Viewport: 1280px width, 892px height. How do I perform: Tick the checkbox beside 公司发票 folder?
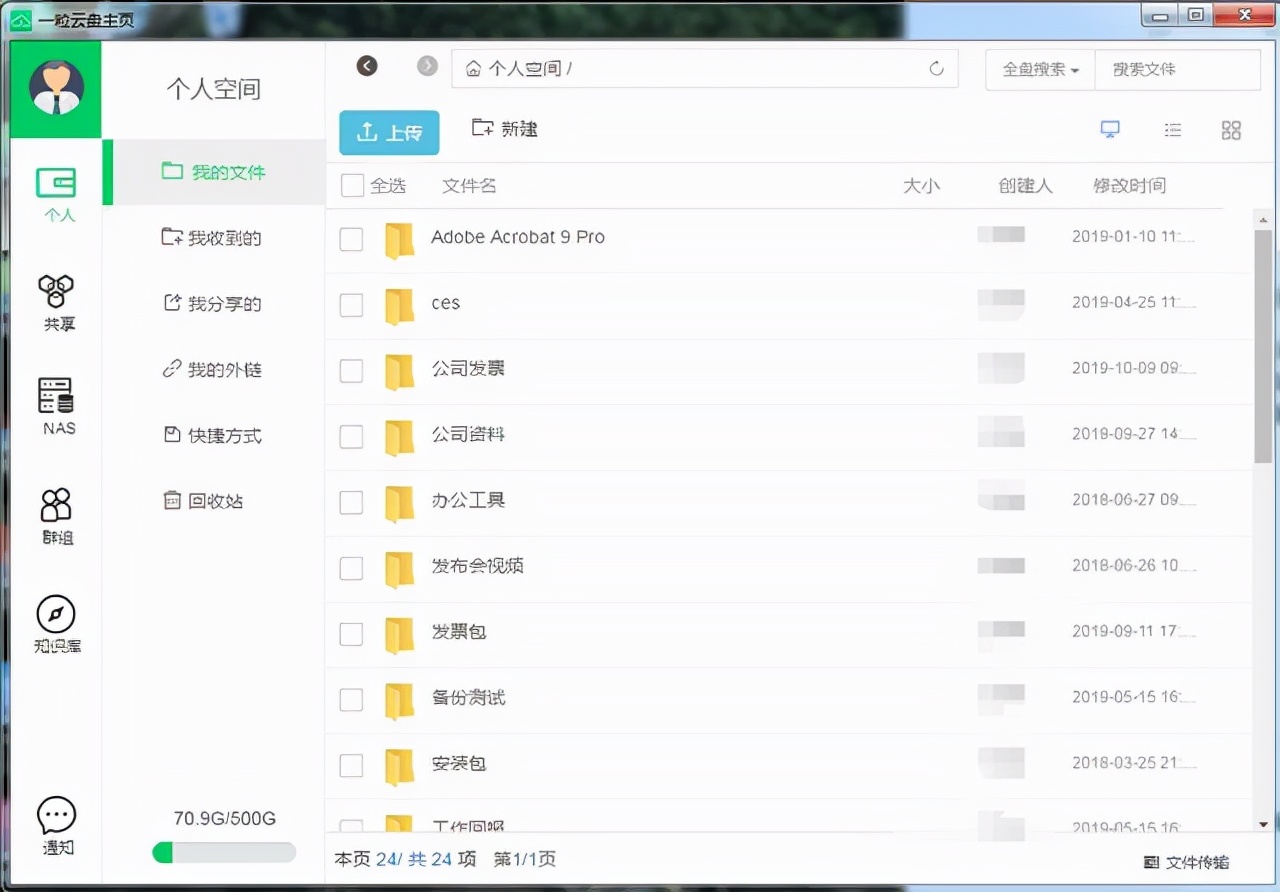(351, 371)
